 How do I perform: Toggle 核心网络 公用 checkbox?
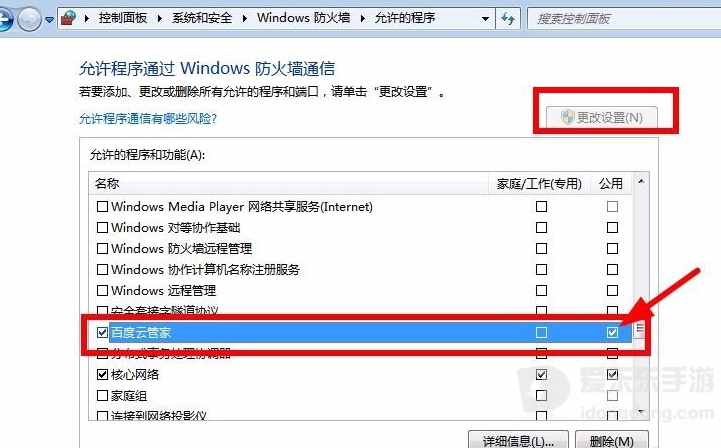click(612, 374)
